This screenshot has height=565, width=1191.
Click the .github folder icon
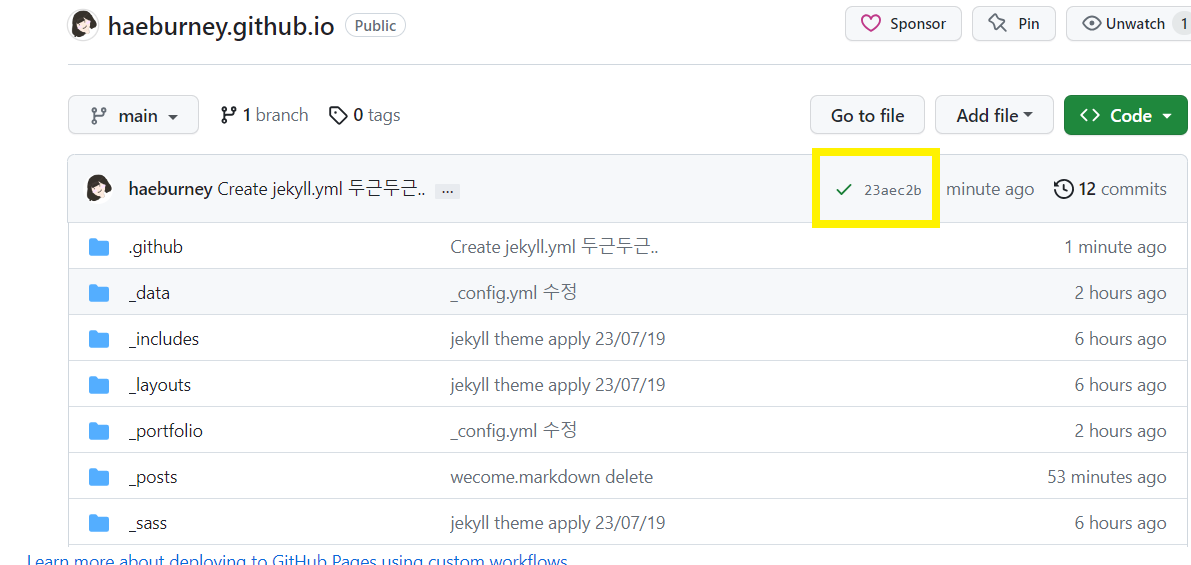pyautogui.click(x=99, y=248)
